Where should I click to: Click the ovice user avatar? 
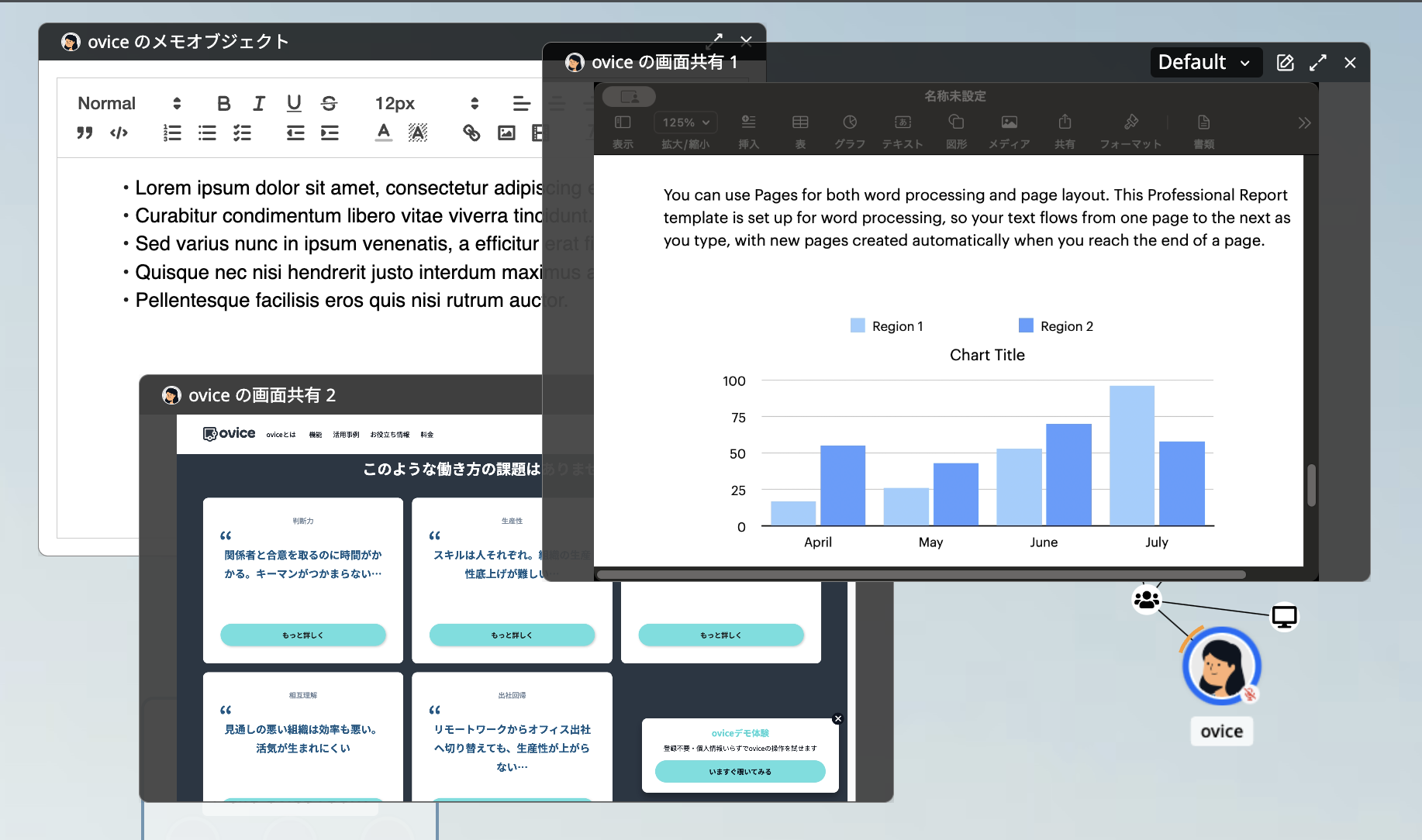1221,666
